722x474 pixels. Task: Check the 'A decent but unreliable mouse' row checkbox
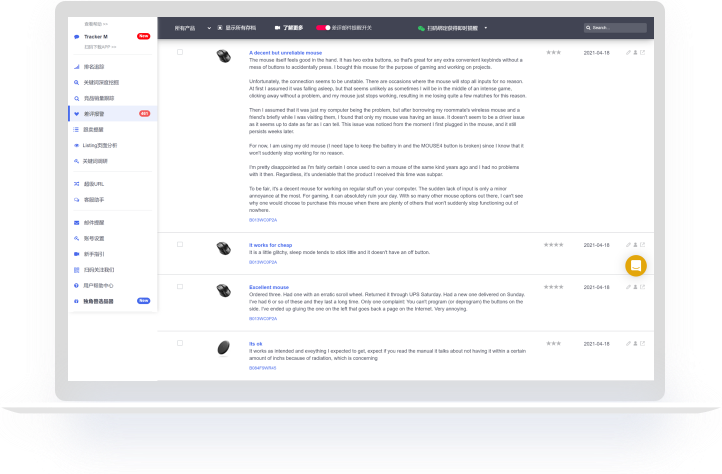[x=180, y=52]
